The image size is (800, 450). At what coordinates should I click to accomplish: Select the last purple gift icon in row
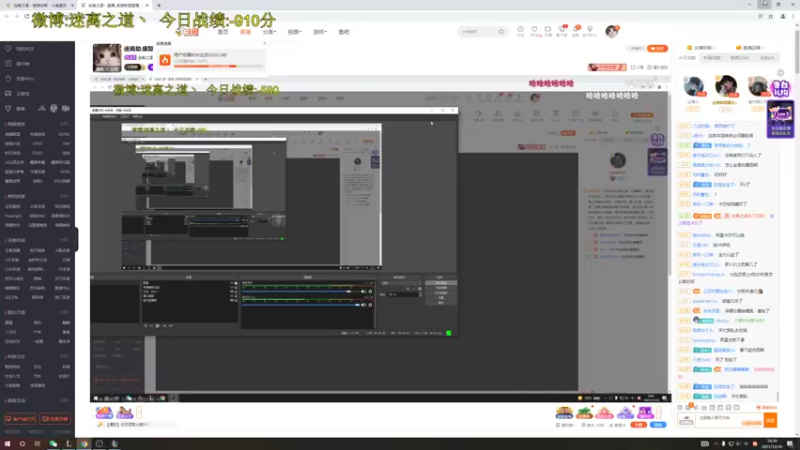click(x=645, y=412)
